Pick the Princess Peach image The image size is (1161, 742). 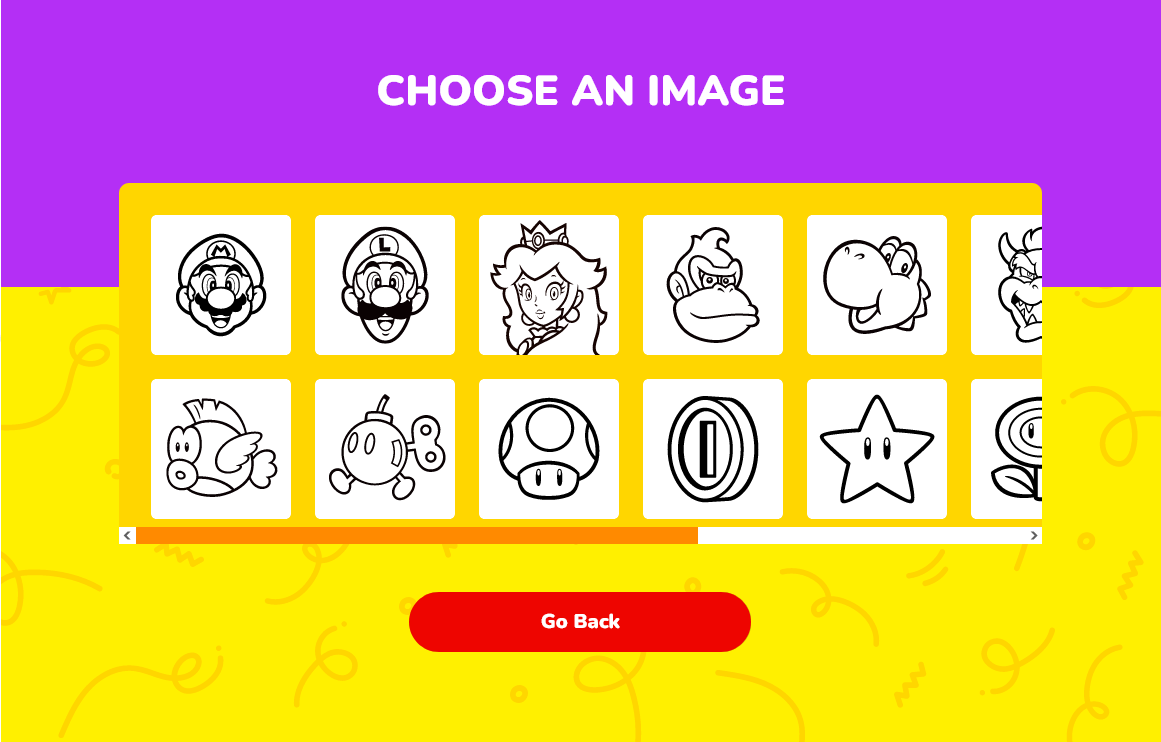(x=549, y=285)
